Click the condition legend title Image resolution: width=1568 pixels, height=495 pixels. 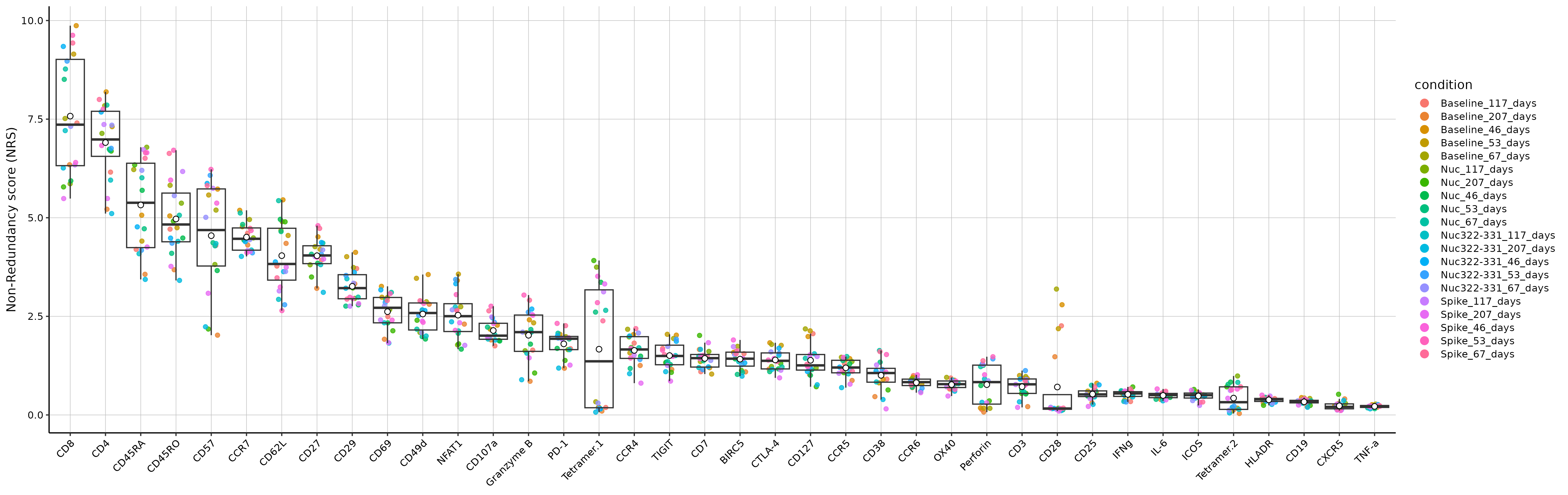[x=1443, y=85]
